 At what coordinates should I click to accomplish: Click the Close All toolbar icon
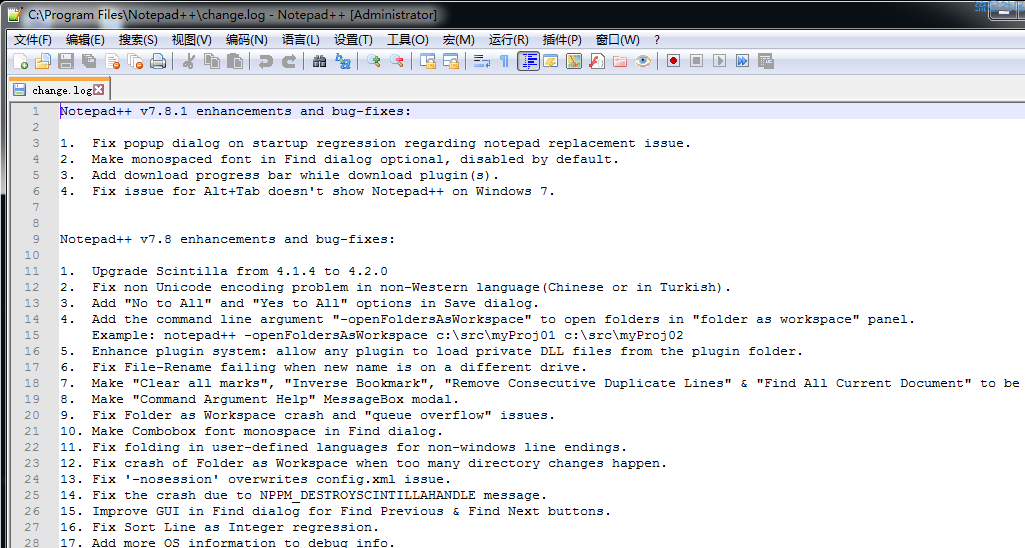click(135, 61)
